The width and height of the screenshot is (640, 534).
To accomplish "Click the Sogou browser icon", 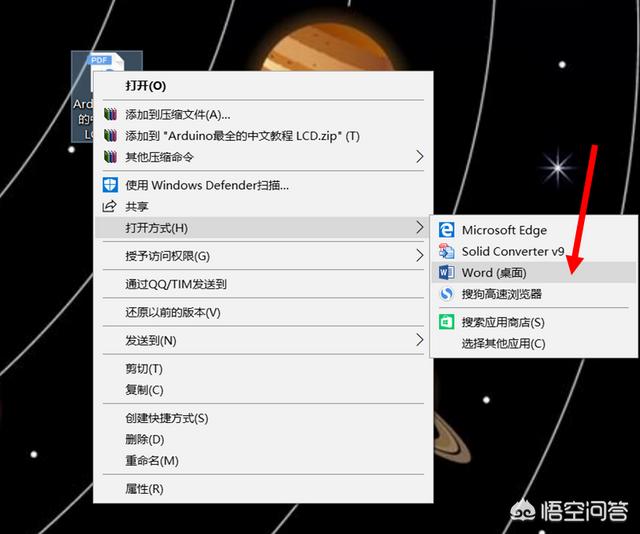I will pyautogui.click(x=446, y=294).
